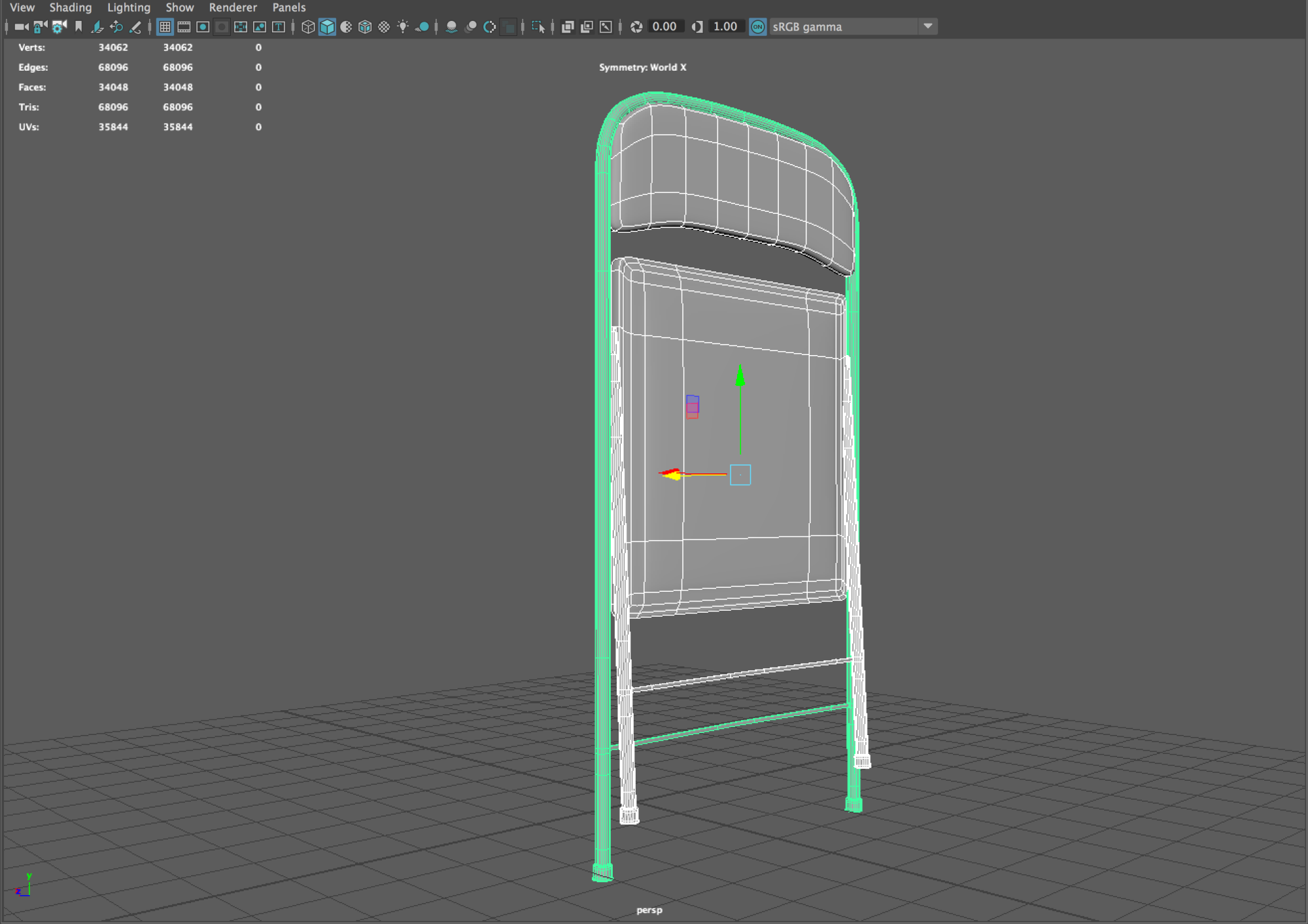Click the first 34062 Verts count value
The width and height of the screenshot is (1308, 924).
coord(113,47)
